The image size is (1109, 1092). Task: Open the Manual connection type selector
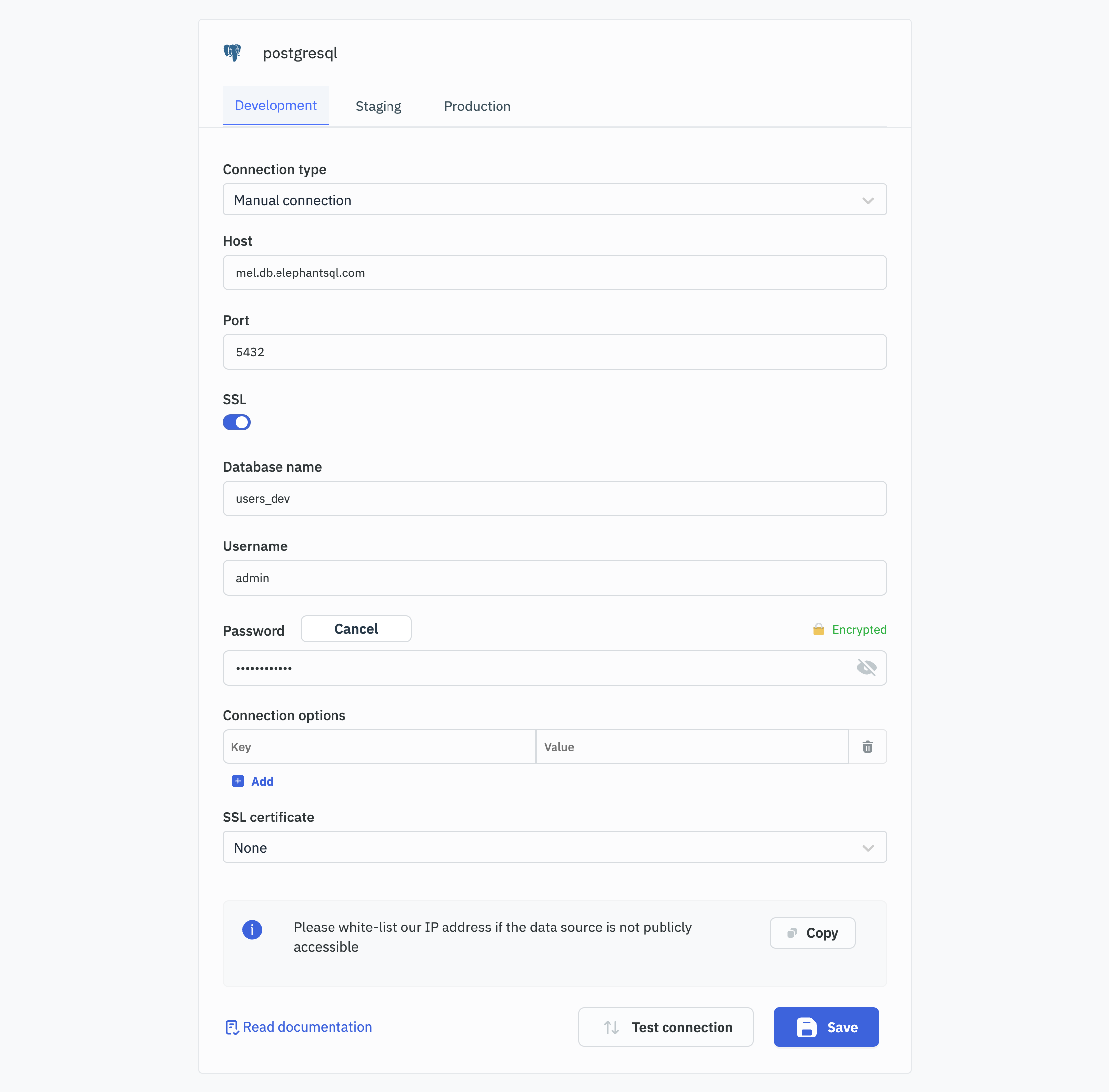pyautogui.click(x=554, y=199)
